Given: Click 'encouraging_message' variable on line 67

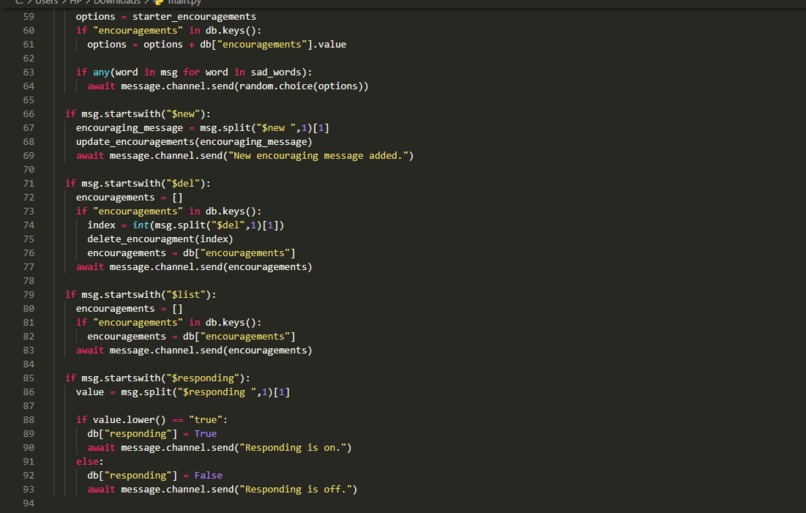Looking at the screenshot, I should pyautogui.click(x=130, y=127).
